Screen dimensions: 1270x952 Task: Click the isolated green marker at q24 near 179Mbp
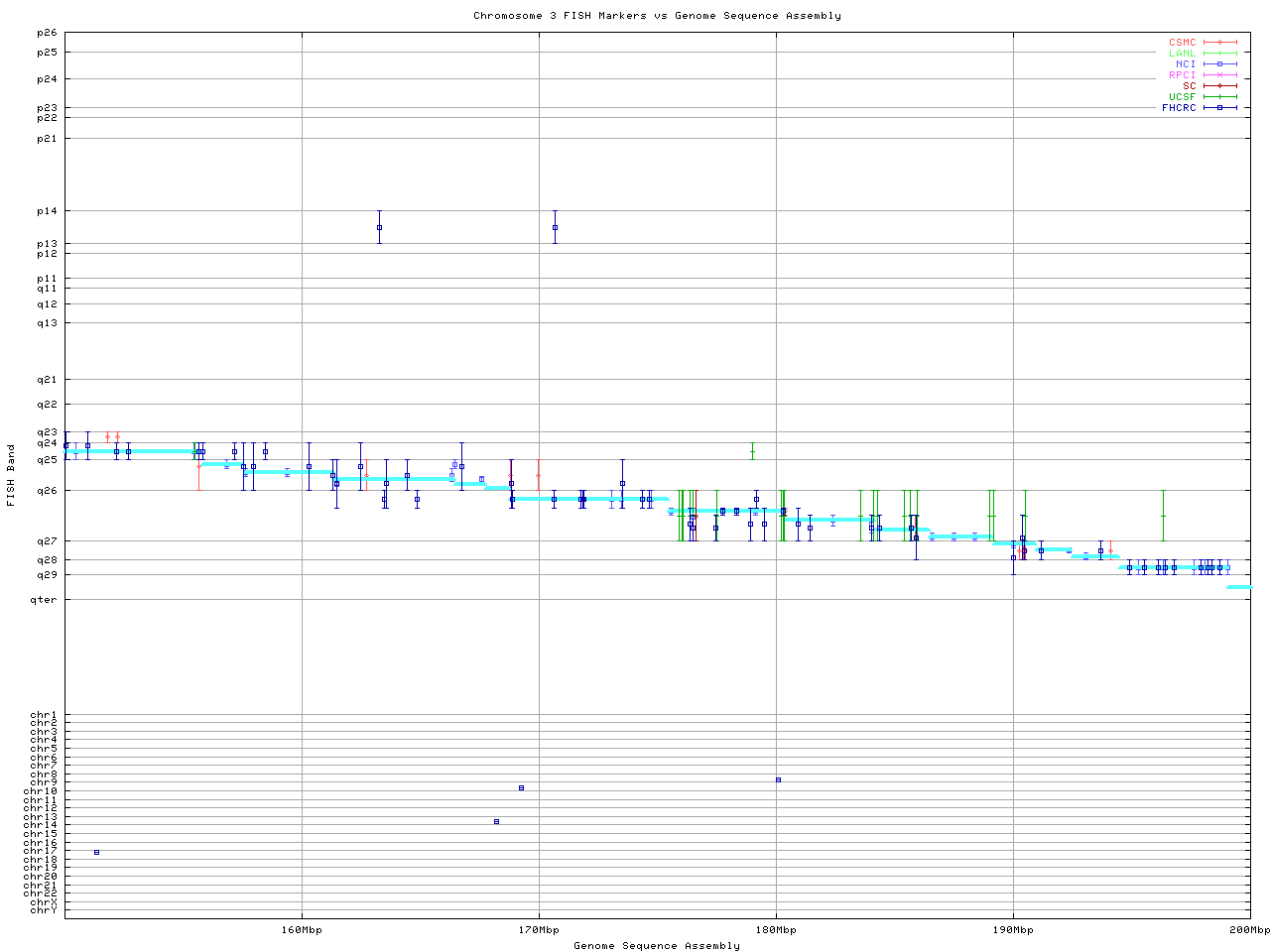pos(752,451)
